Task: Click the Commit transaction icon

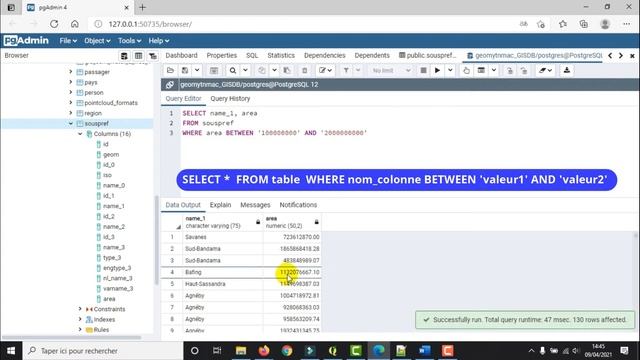Action: [x=509, y=71]
